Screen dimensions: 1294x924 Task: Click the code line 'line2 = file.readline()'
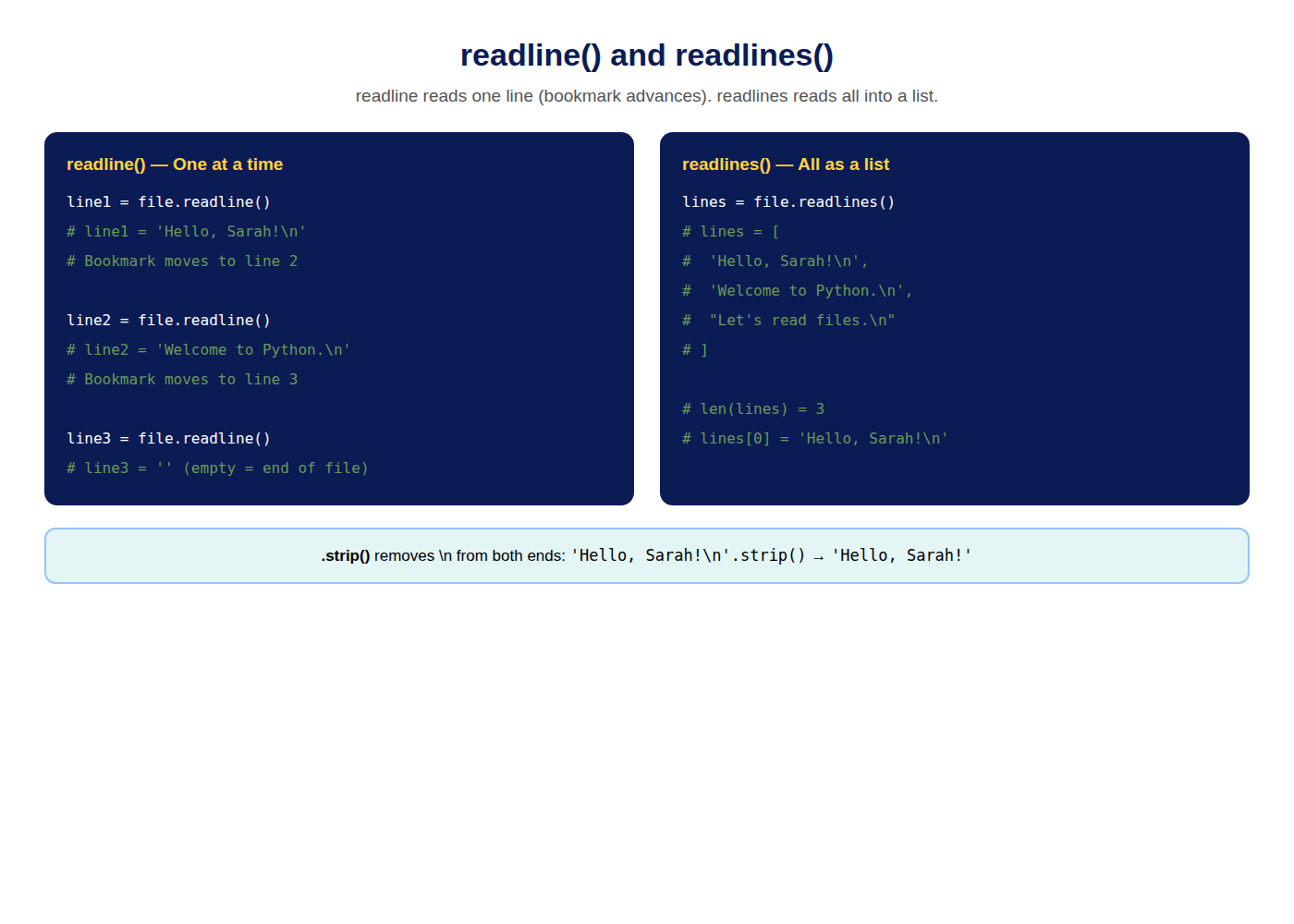point(168,321)
